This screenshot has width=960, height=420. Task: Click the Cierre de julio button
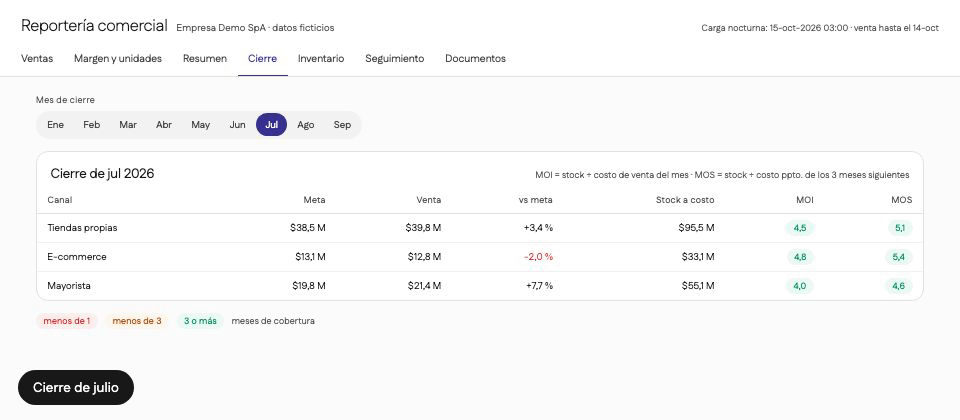pyautogui.click(x=76, y=388)
